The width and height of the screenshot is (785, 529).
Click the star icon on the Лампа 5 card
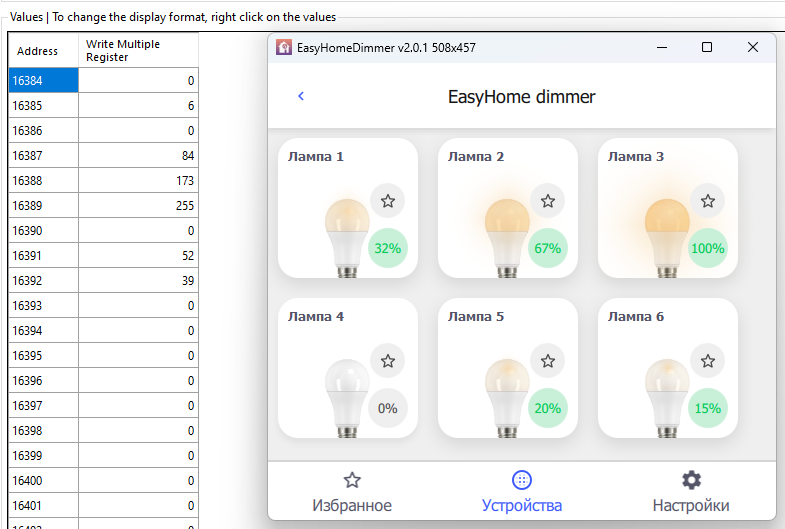click(548, 361)
